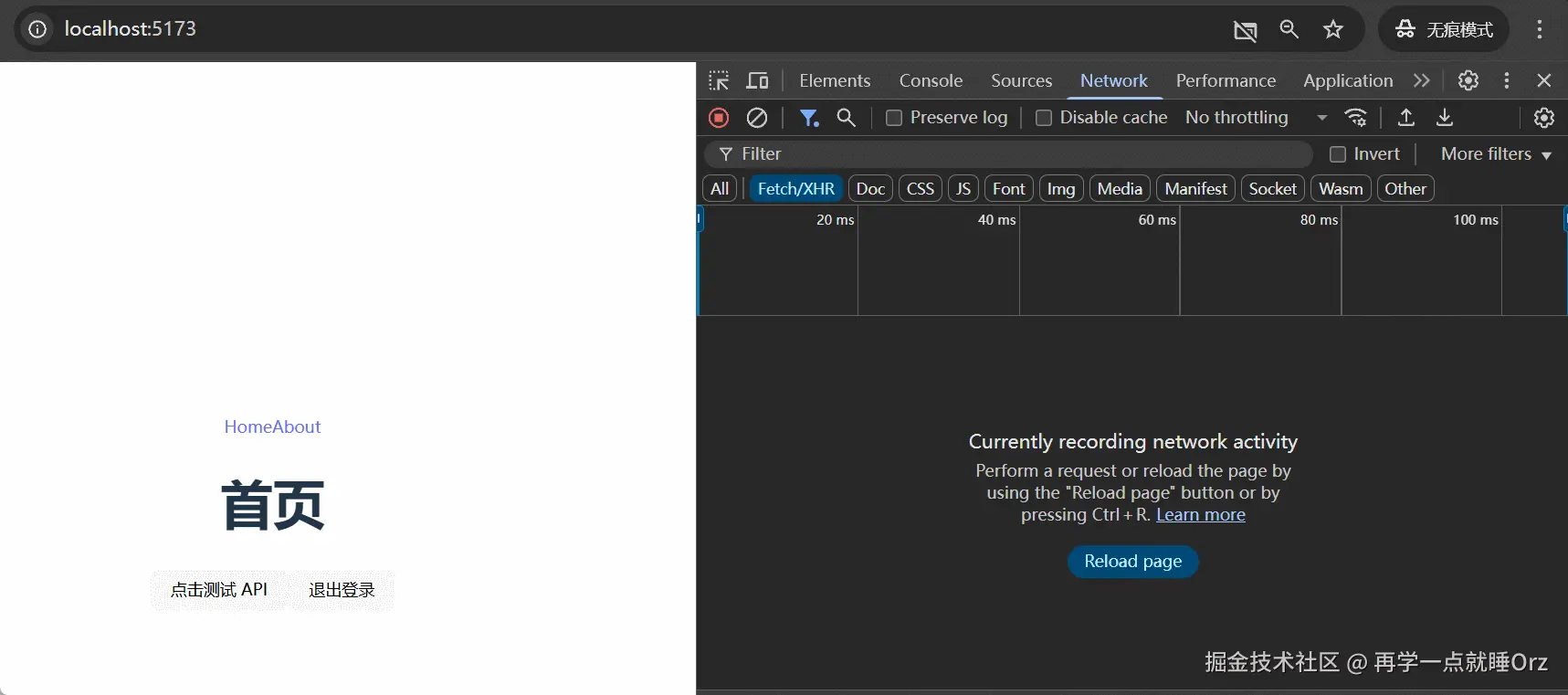This screenshot has height=695, width=1568.
Task: Click the 80 ms timeline overview marker
Action: (x=1319, y=219)
